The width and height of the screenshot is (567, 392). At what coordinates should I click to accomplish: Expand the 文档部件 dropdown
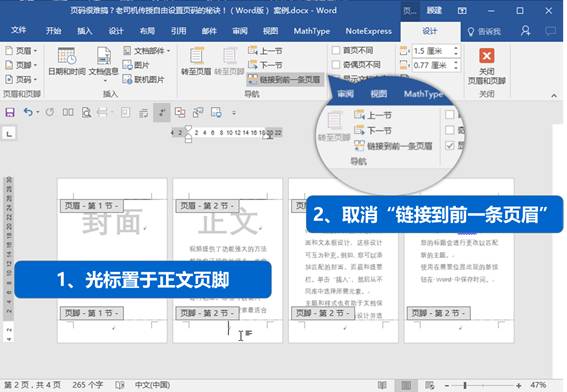pos(146,51)
